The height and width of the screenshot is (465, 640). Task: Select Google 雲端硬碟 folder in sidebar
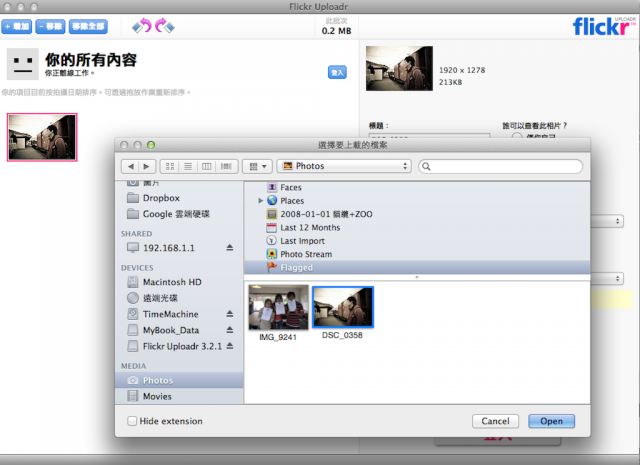pyautogui.click(x=180, y=214)
